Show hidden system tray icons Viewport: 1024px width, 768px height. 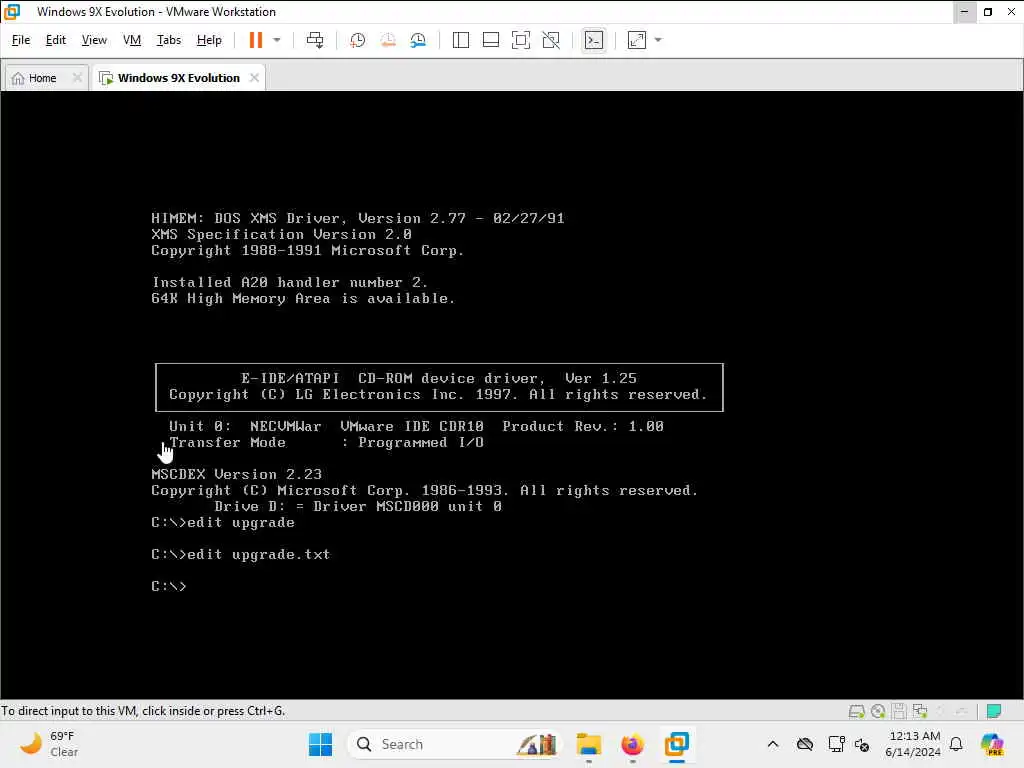[773, 744]
